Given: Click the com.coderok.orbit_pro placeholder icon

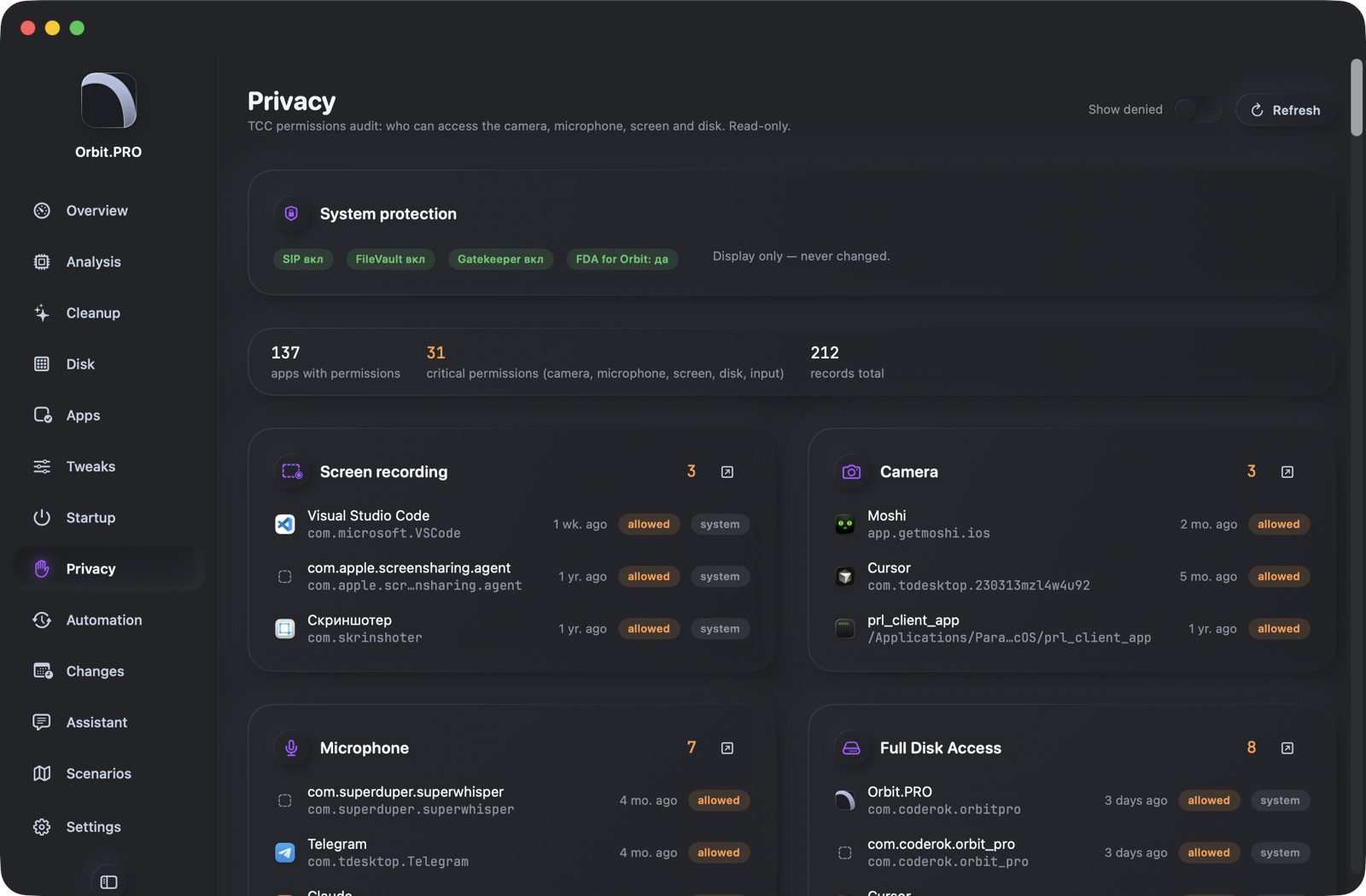Looking at the screenshot, I should coord(845,852).
